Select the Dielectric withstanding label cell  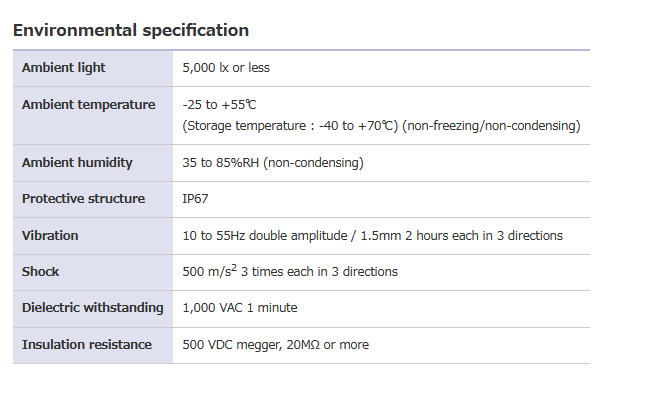(91, 308)
